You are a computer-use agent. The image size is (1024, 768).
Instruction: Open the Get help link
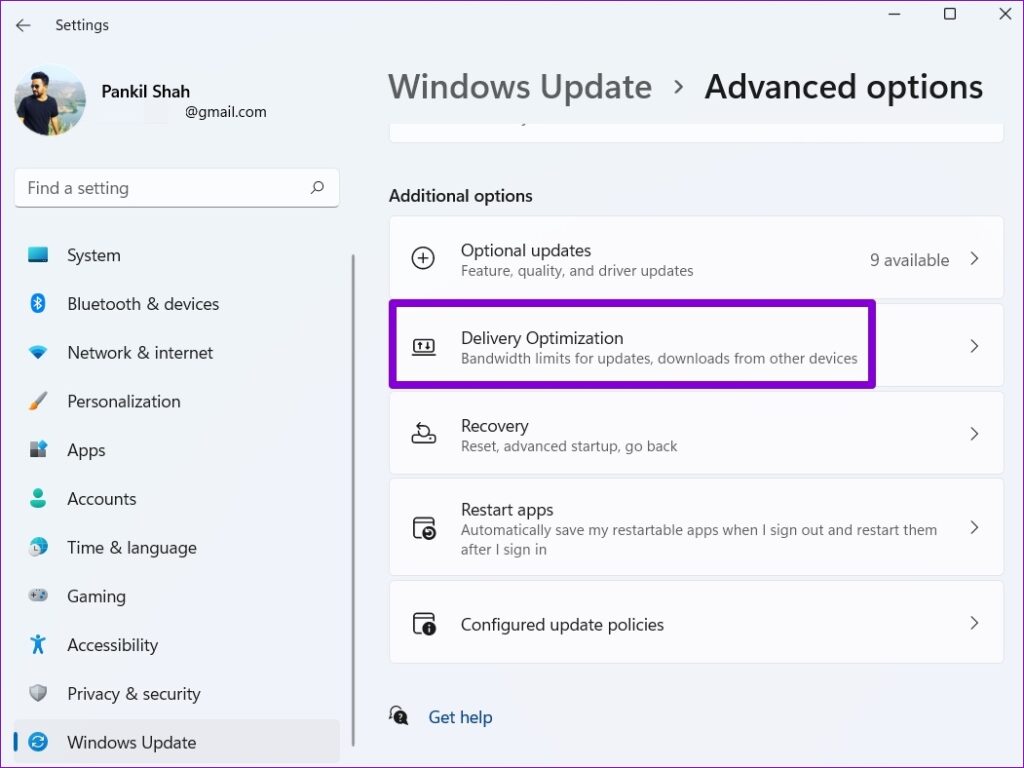pos(460,717)
